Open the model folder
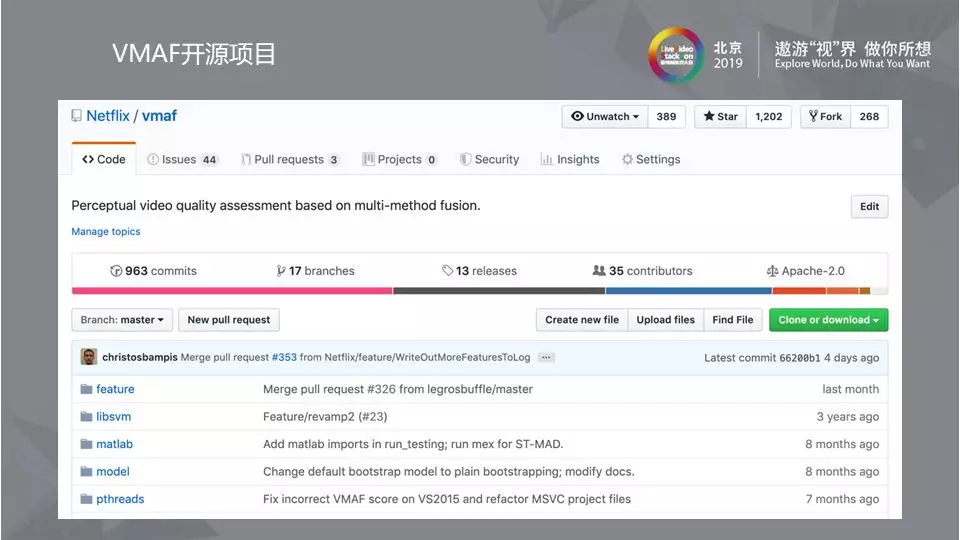Image resolution: width=960 pixels, height=540 pixels. click(x=113, y=471)
